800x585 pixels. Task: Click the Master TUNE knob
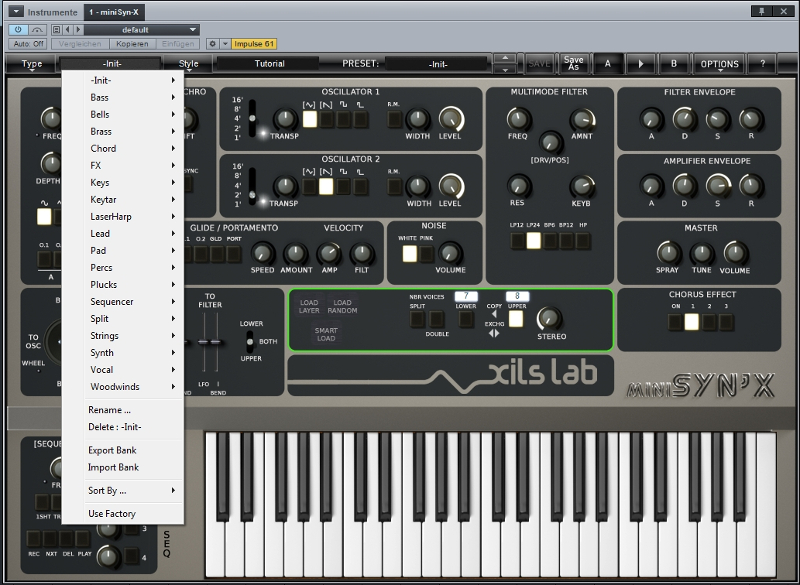[702, 253]
